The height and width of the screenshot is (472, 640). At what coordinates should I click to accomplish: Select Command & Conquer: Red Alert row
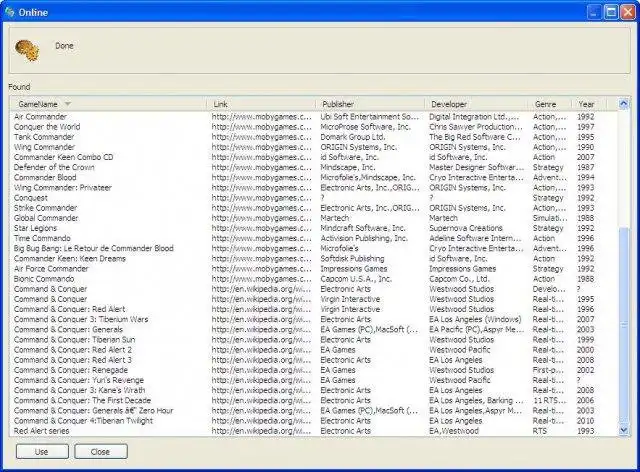click(x=313, y=309)
